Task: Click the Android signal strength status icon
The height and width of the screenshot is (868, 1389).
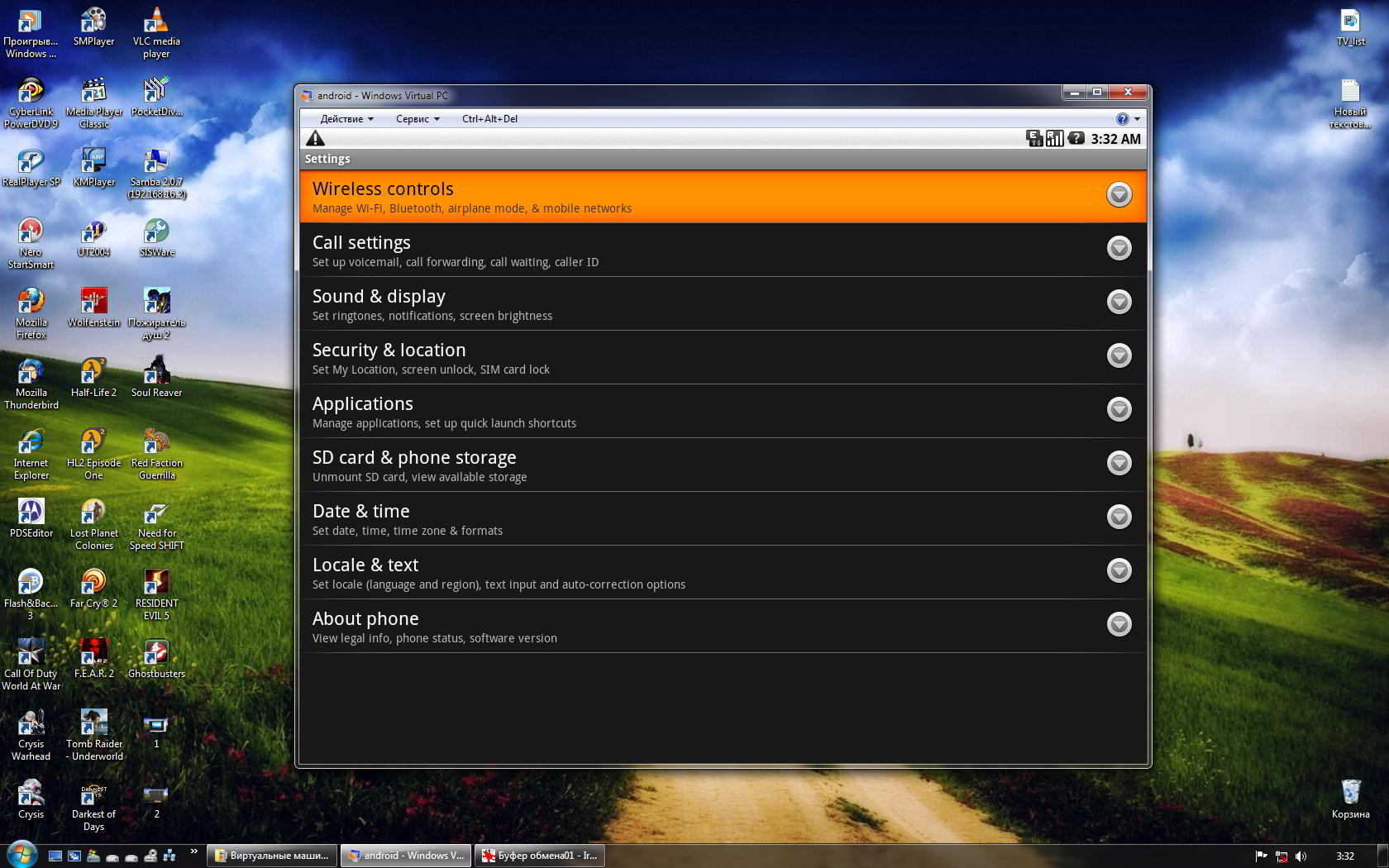Action: (1054, 139)
